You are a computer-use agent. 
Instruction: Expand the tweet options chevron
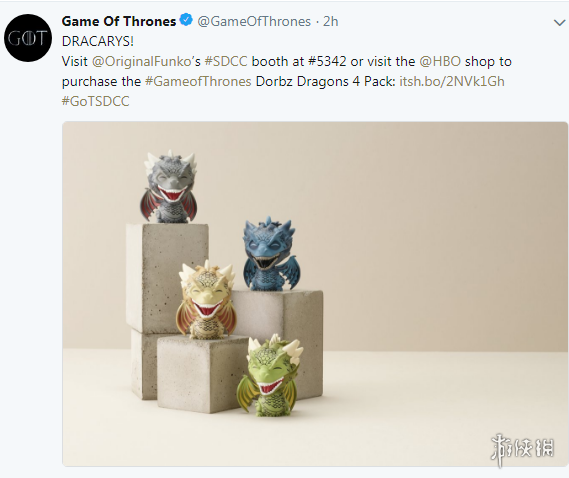560,23
